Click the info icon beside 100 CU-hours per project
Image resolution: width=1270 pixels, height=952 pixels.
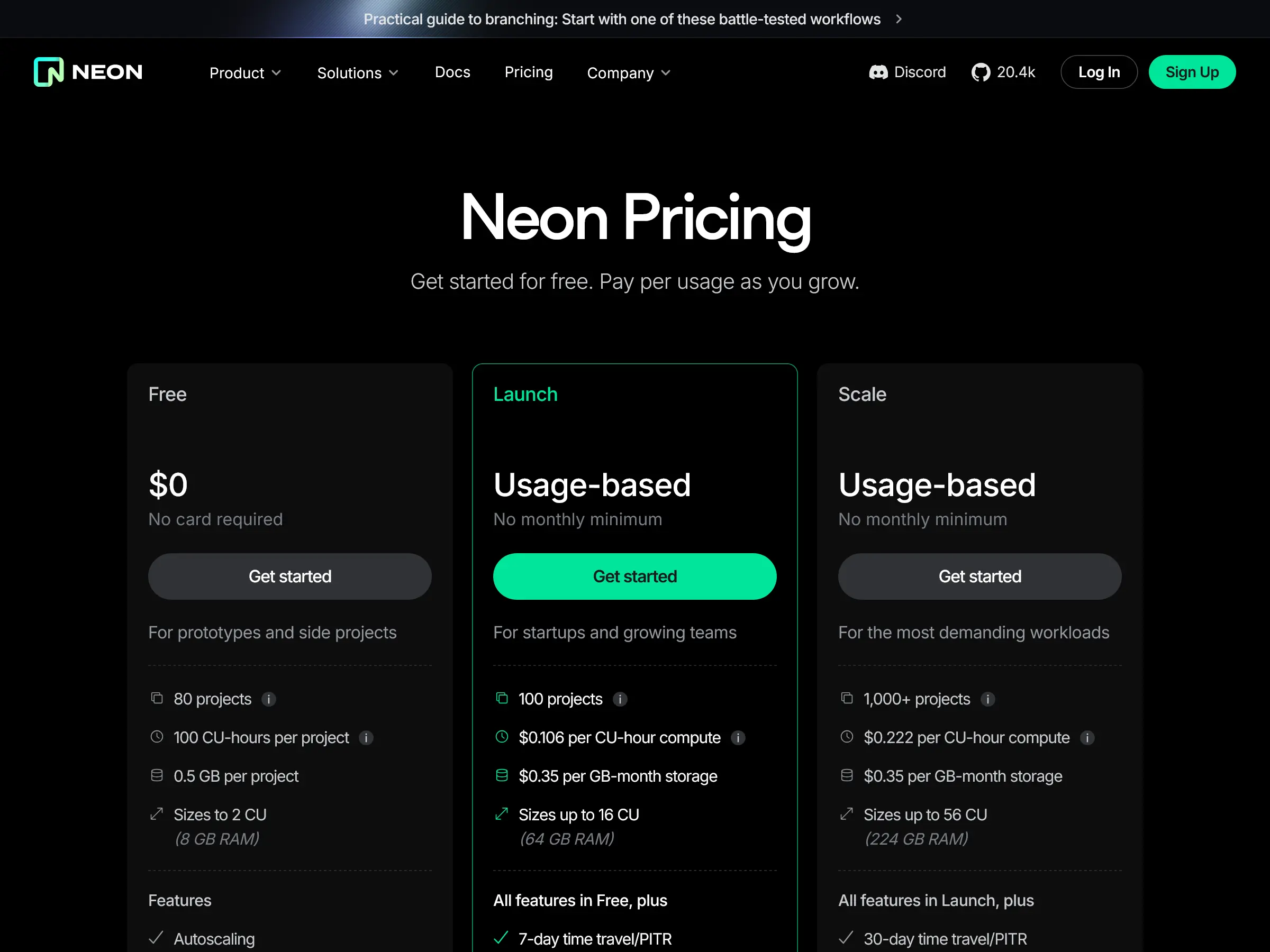pos(366,738)
